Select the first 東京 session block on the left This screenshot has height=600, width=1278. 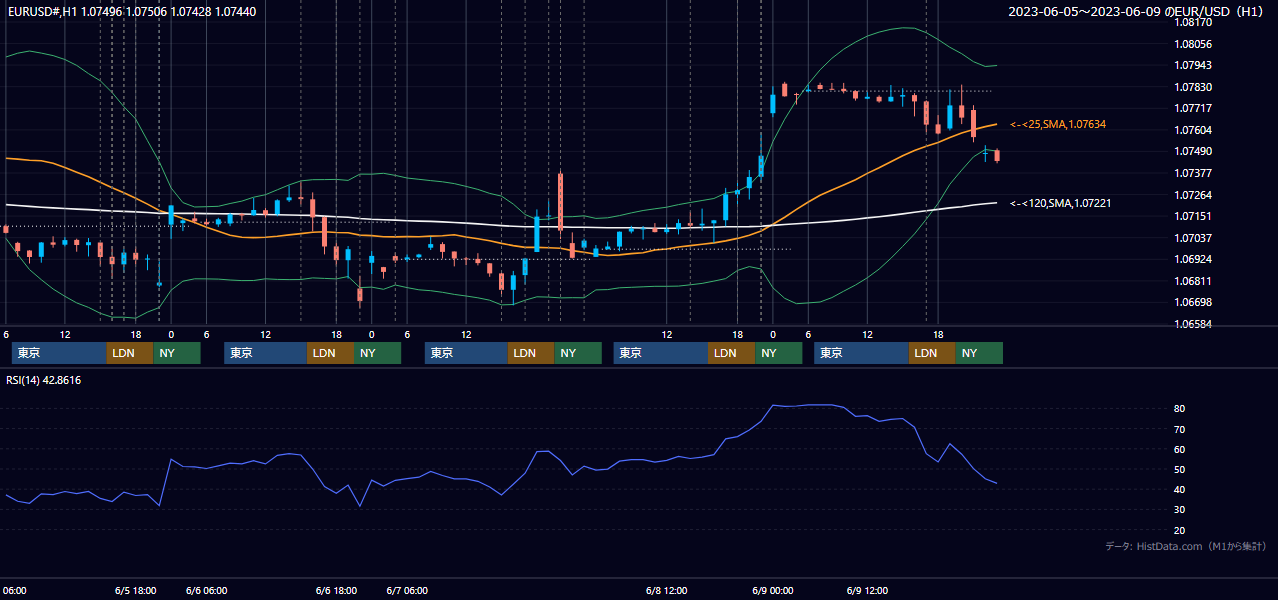click(59, 353)
